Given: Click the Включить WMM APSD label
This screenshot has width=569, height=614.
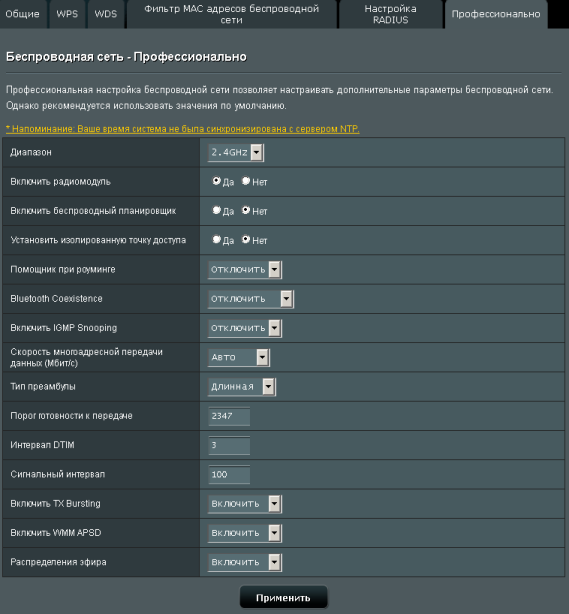Looking at the screenshot, I should coord(56,533).
